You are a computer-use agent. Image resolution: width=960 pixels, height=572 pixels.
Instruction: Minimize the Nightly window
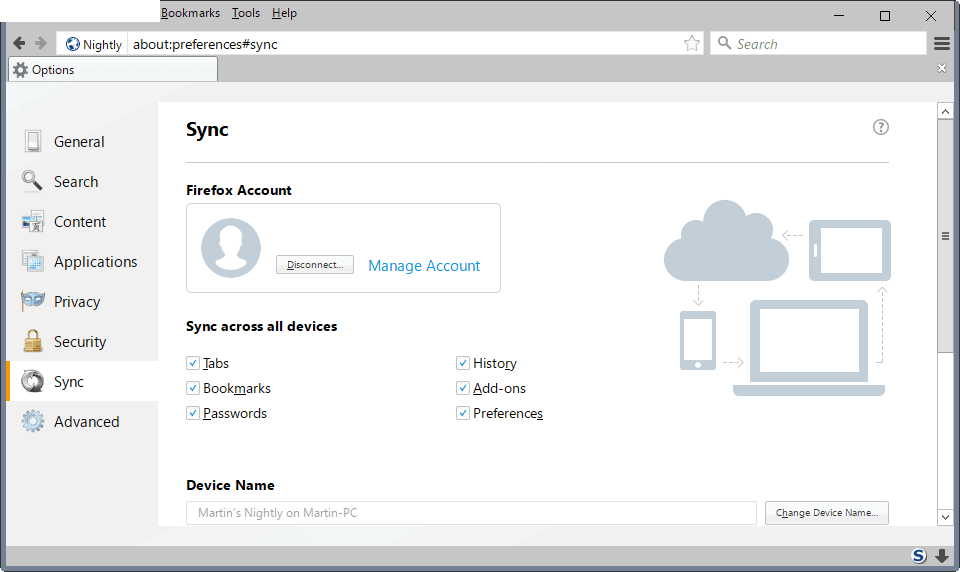tap(839, 15)
